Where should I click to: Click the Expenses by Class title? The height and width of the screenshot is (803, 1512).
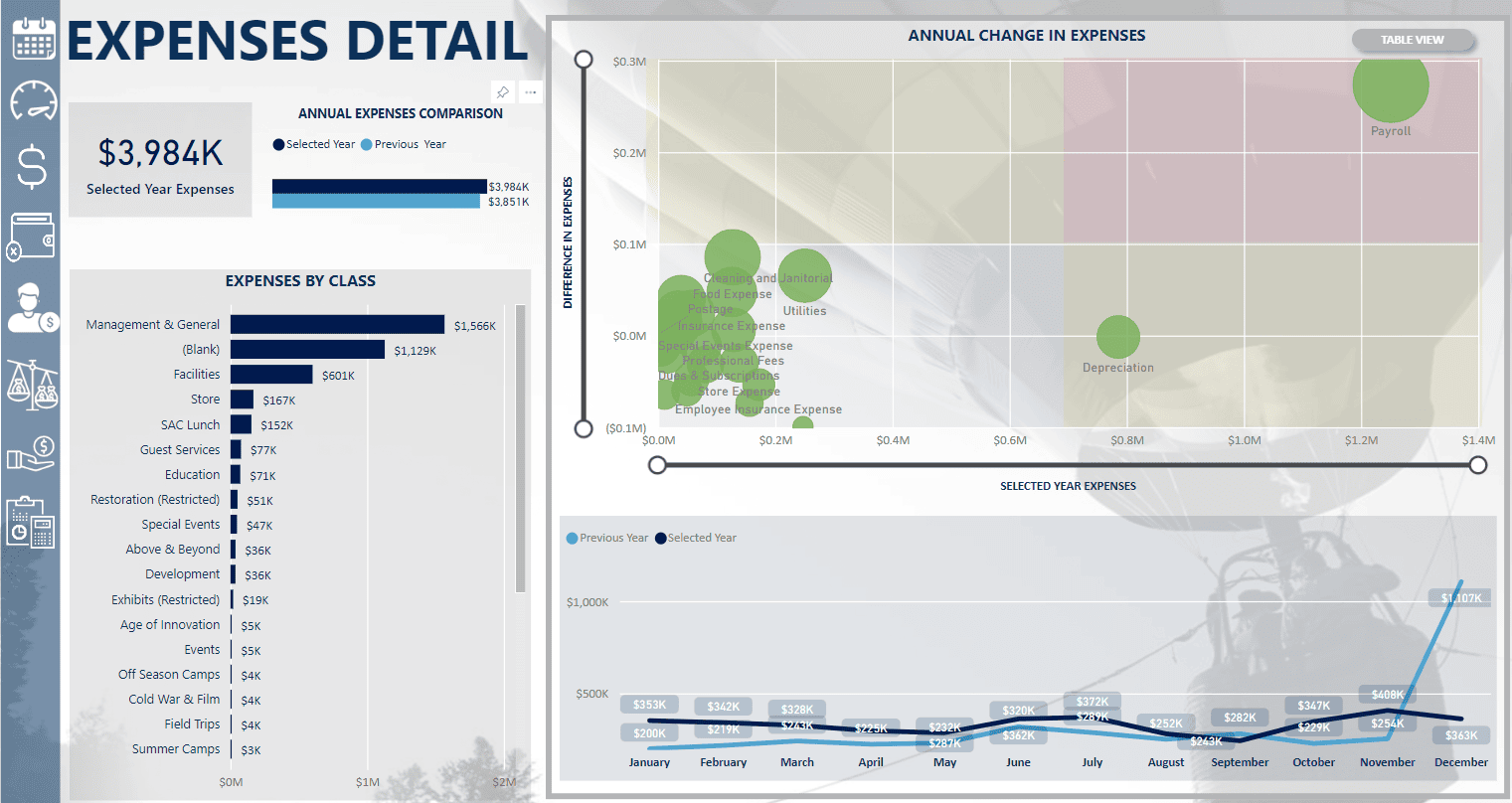coord(300,281)
